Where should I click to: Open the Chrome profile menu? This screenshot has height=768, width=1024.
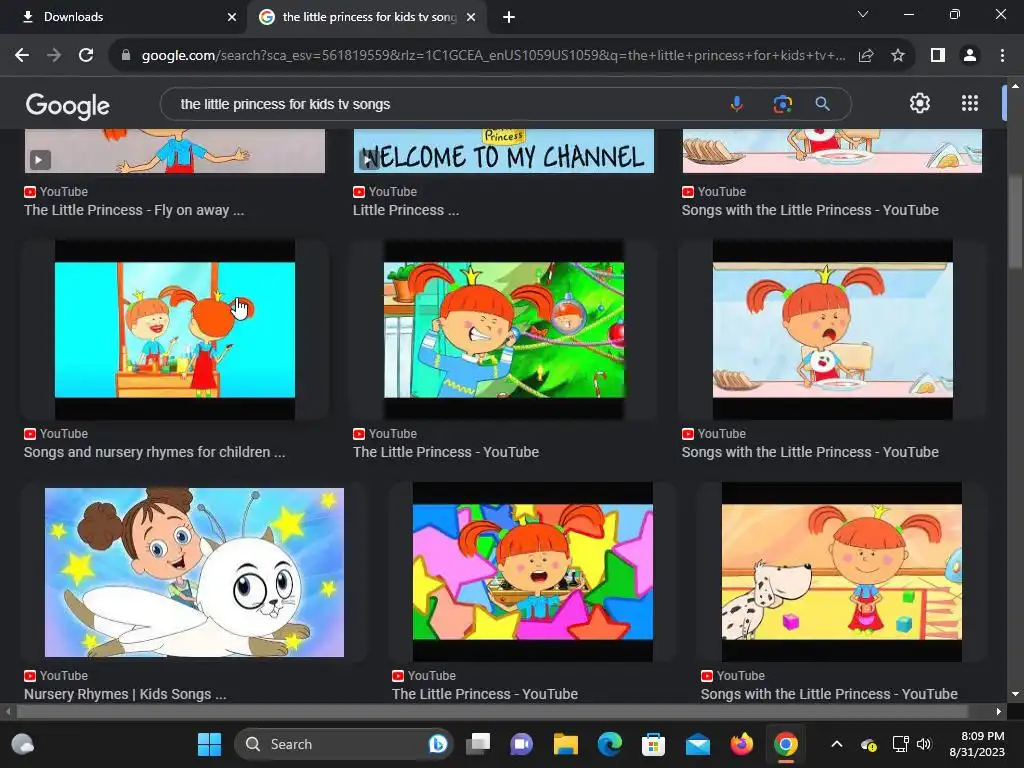click(970, 56)
